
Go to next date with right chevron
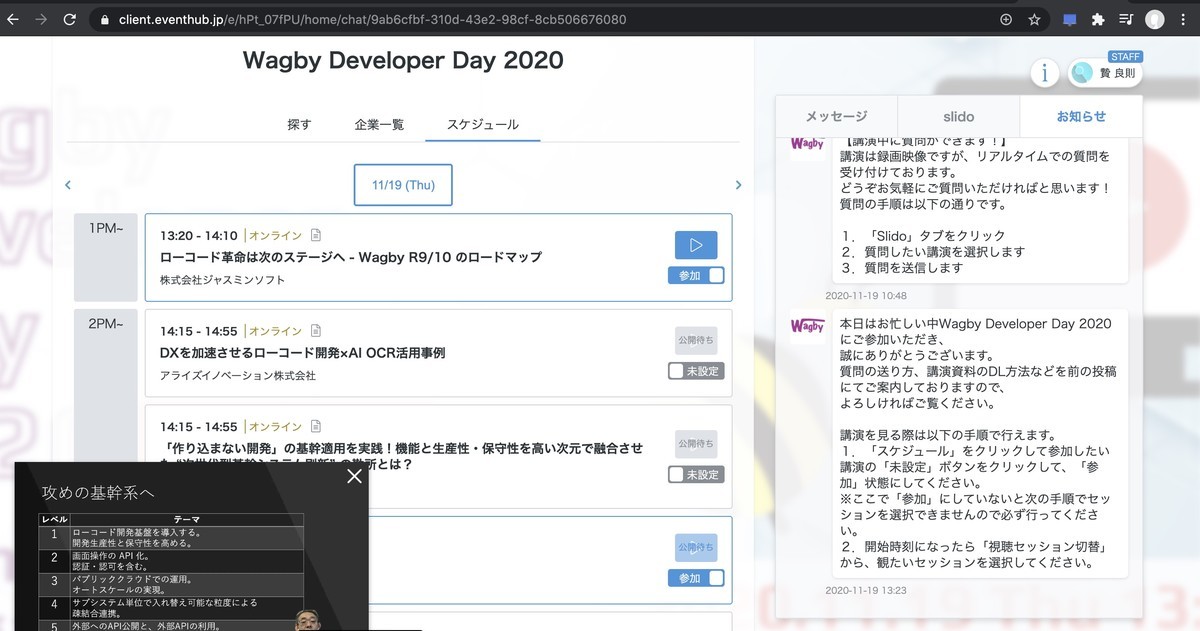[739, 185]
